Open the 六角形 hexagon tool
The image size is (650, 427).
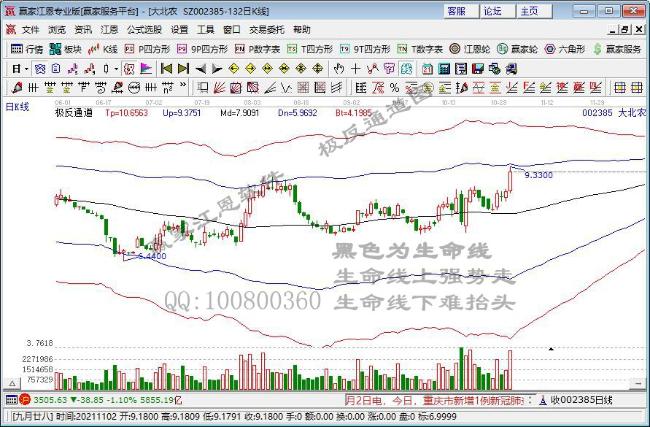pos(565,49)
